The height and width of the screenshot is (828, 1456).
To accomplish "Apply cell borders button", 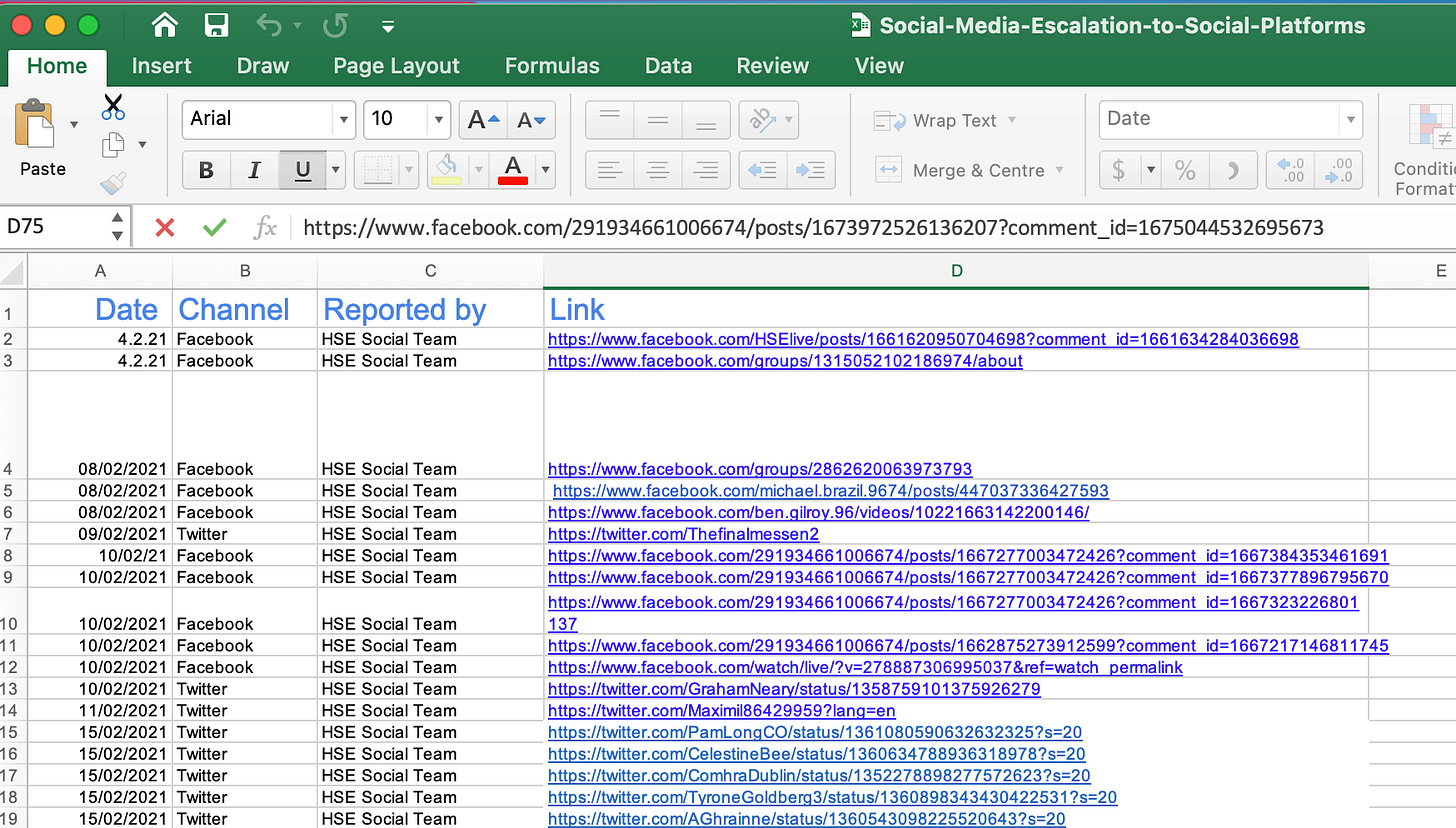I will pos(378,170).
